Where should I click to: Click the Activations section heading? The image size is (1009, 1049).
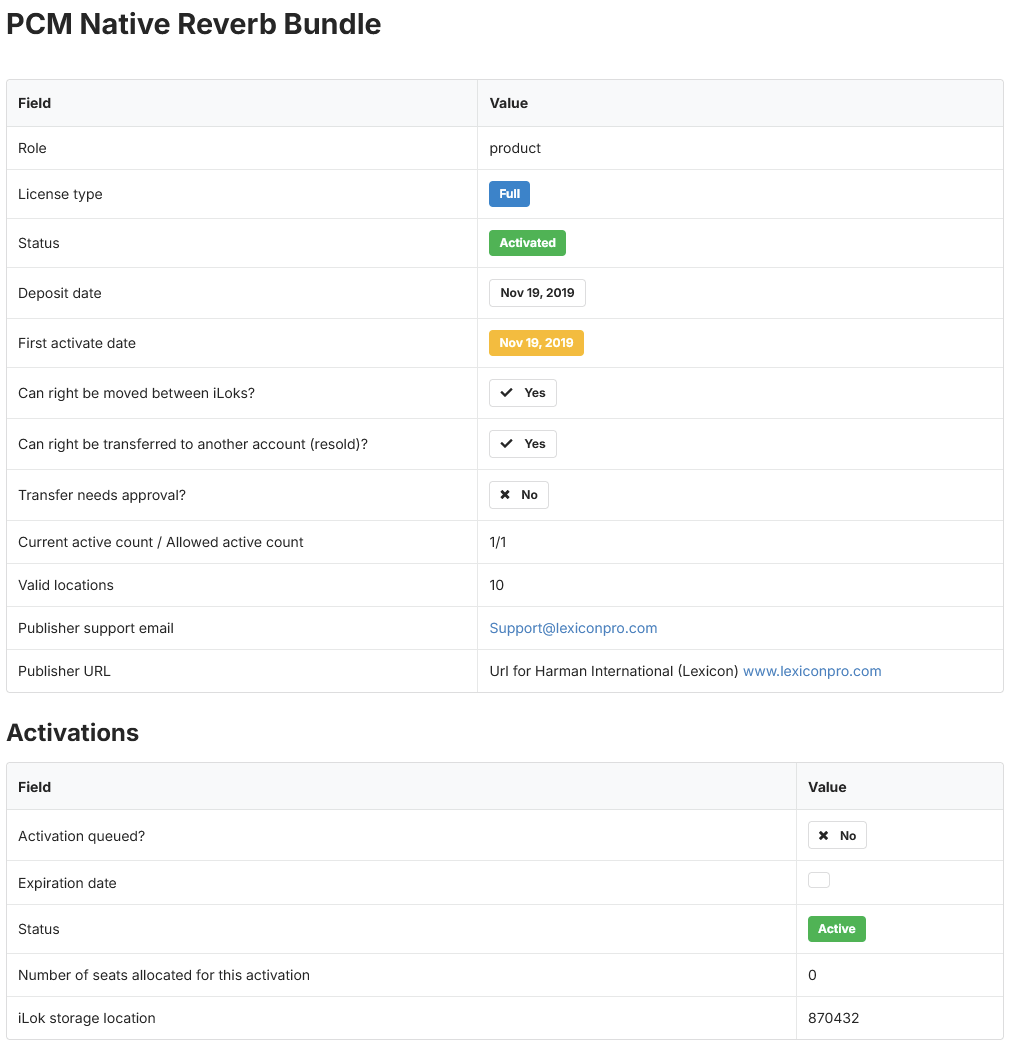tap(73, 733)
